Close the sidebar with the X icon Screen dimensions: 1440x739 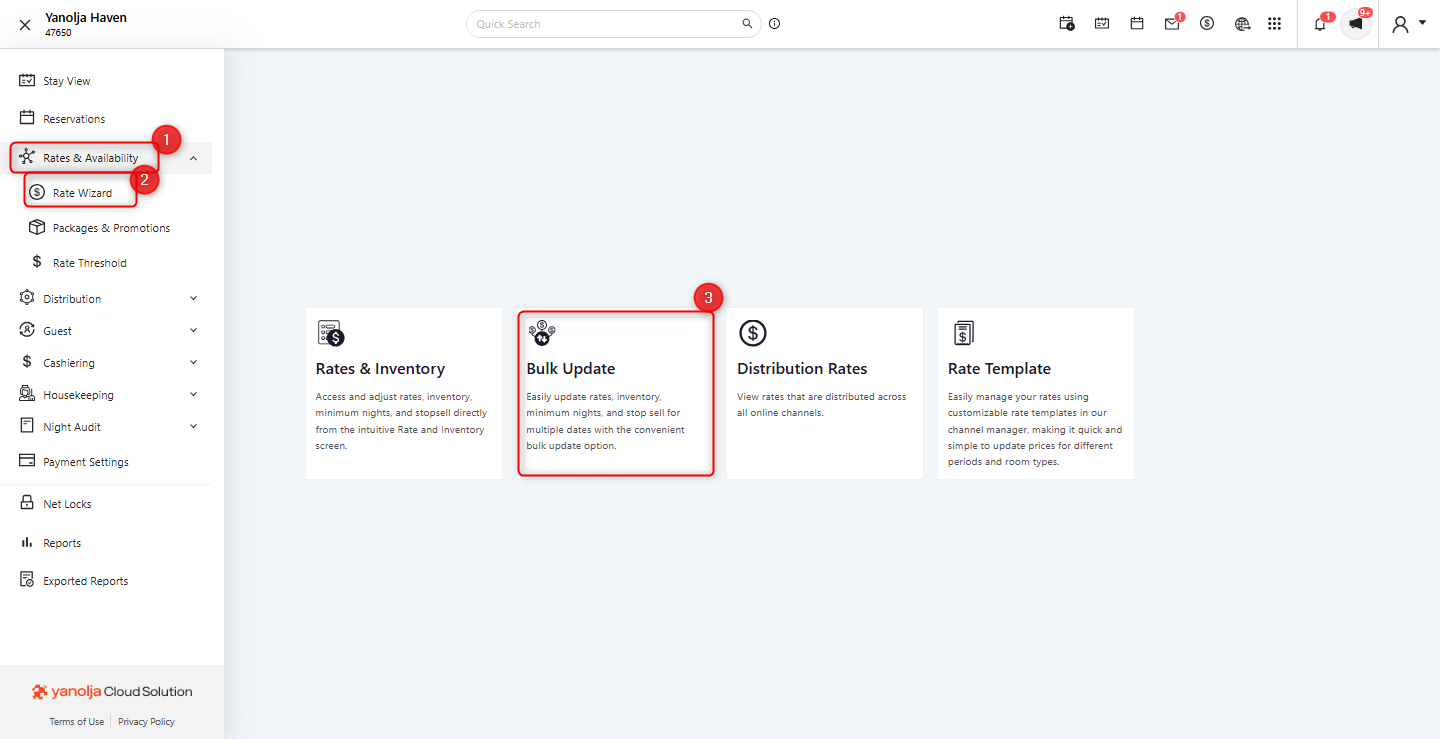click(25, 25)
